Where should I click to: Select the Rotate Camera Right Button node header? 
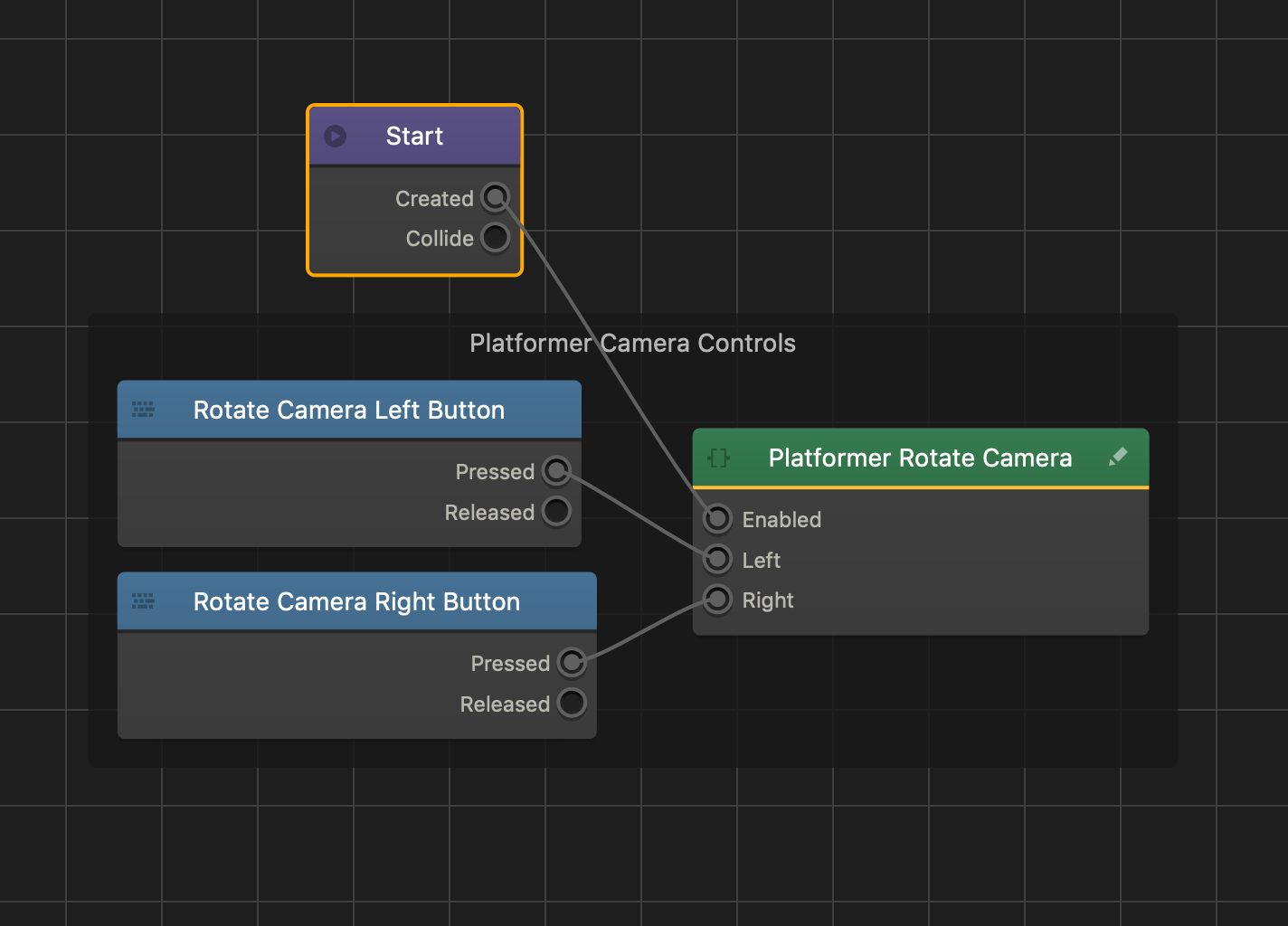coord(356,602)
